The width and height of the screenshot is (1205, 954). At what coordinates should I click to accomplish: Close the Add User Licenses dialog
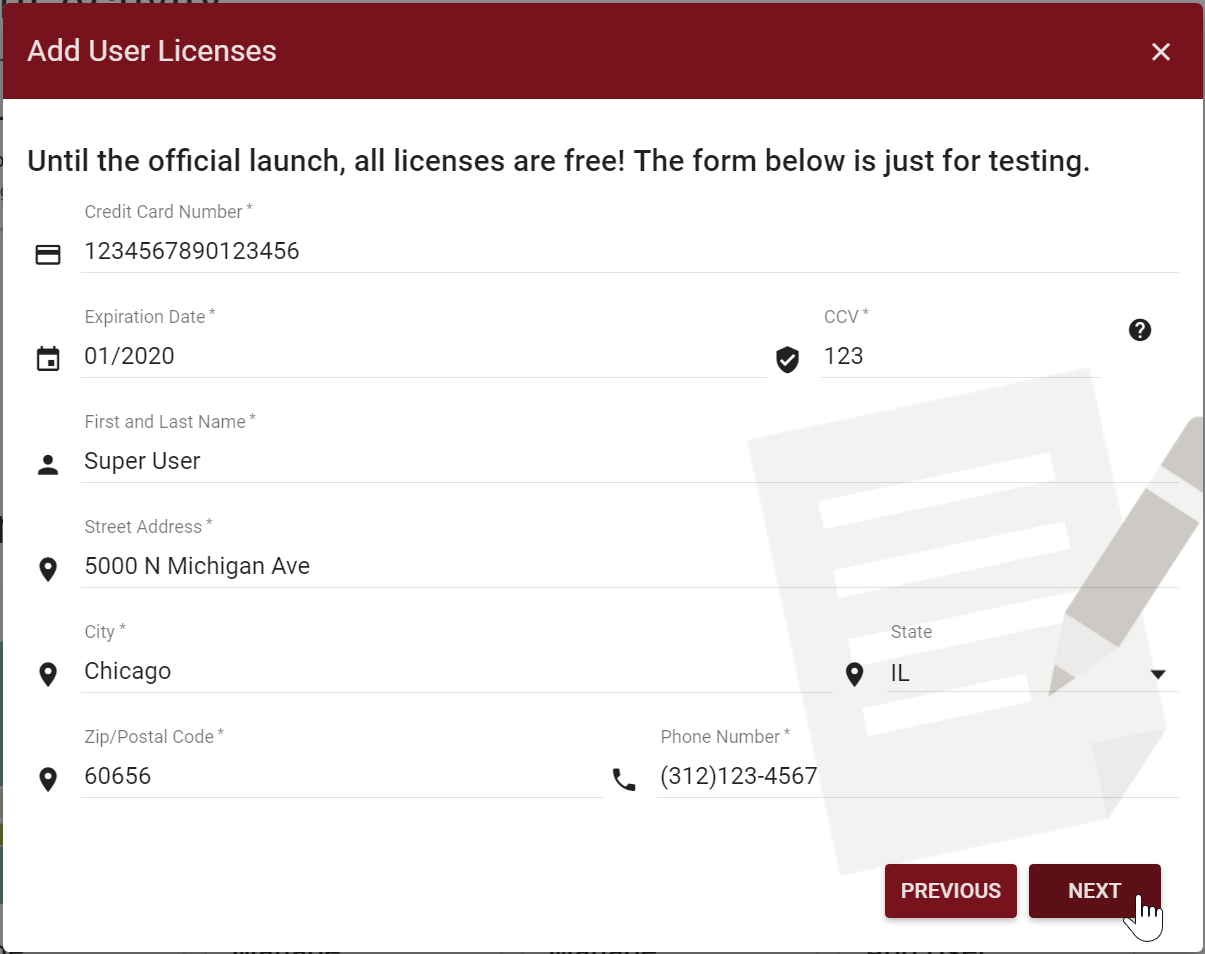pos(1160,52)
